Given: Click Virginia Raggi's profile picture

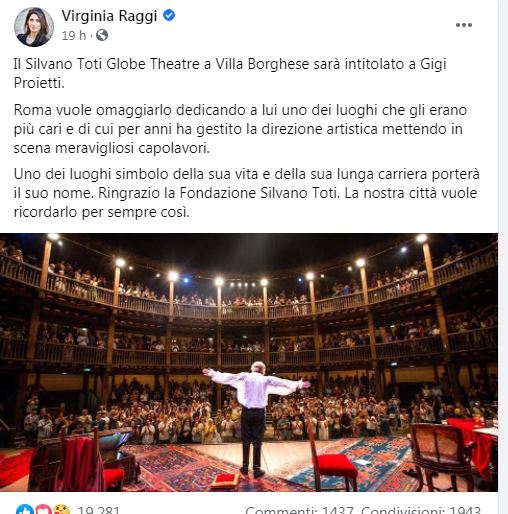Looking at the screenshot, I should pos(34,27).
